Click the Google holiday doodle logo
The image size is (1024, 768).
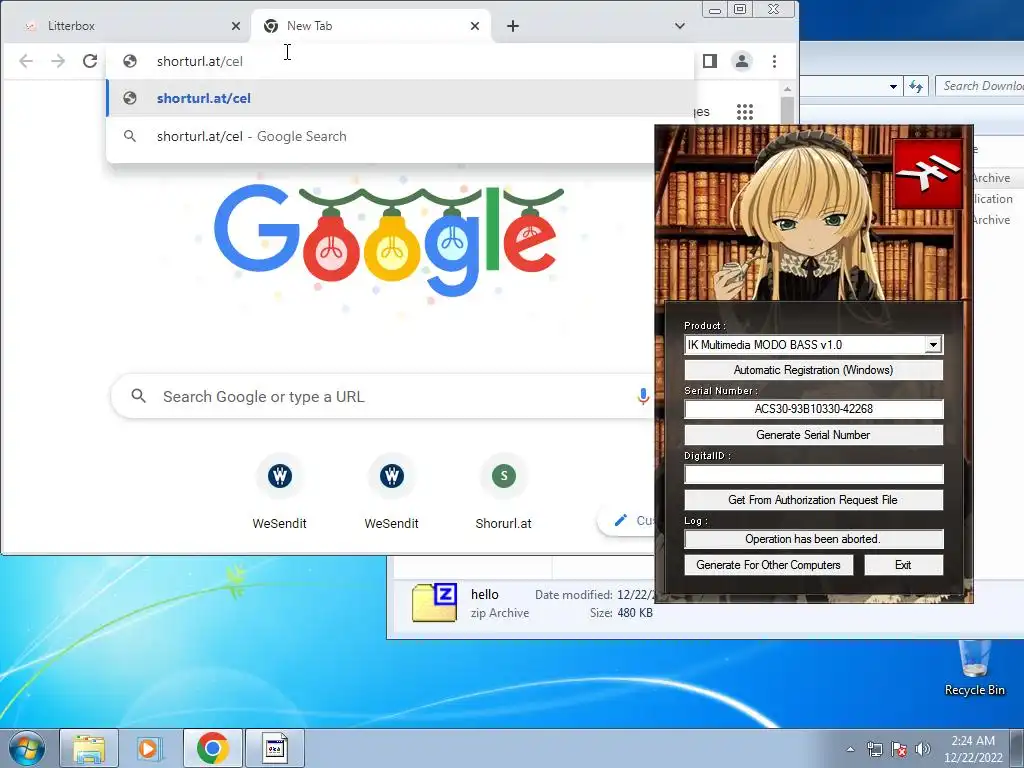389,238
